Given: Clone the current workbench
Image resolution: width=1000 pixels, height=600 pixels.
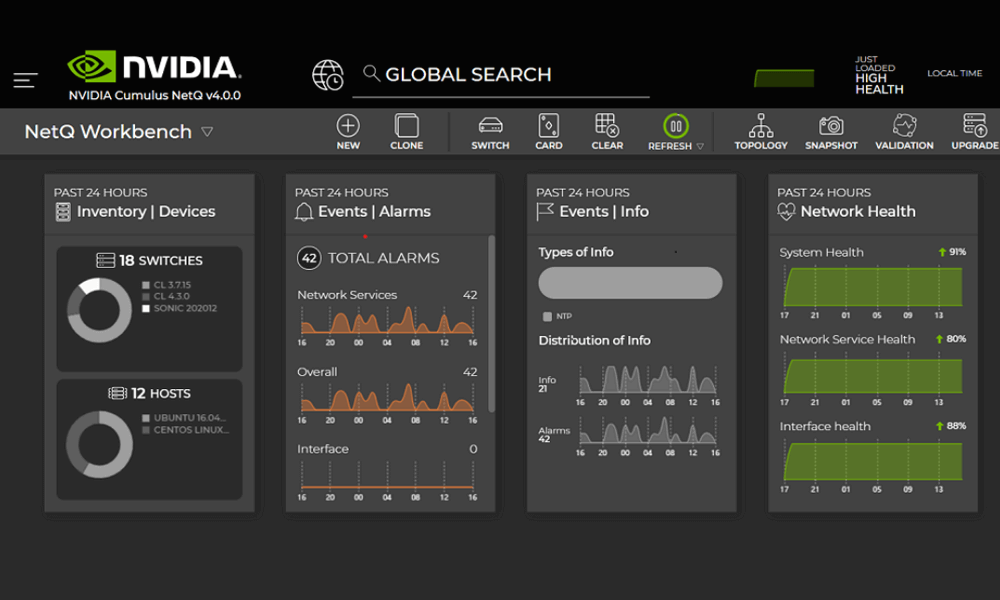Looking at the screenshot, I should tap(406, 131).
